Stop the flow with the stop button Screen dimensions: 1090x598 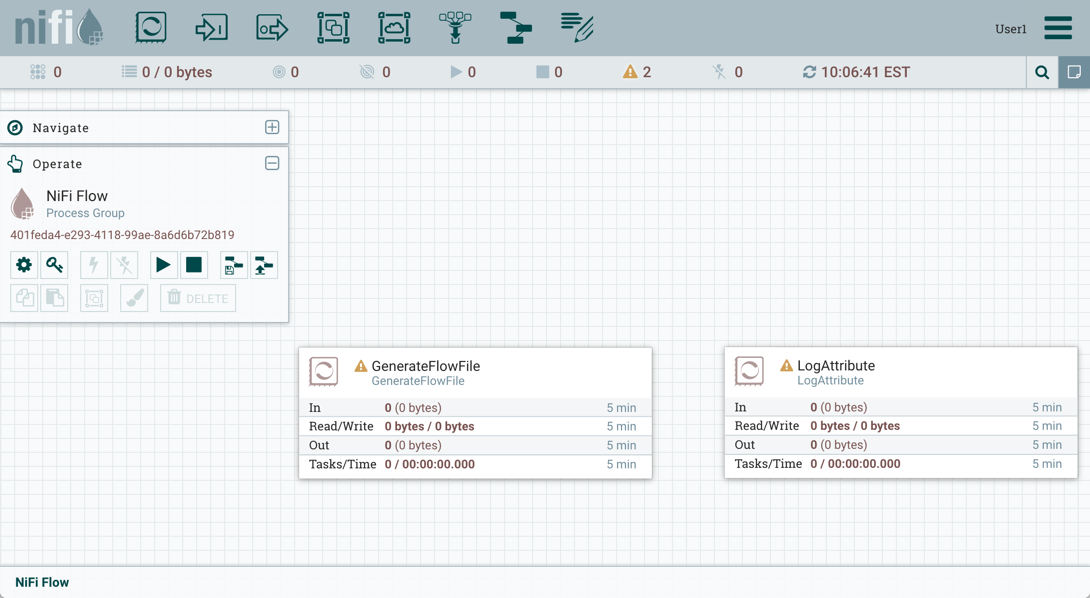(x=194, y=265)
